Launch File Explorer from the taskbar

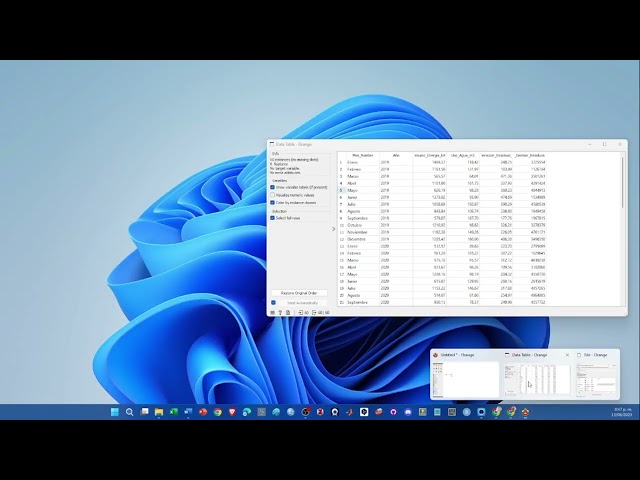[159, 412]
